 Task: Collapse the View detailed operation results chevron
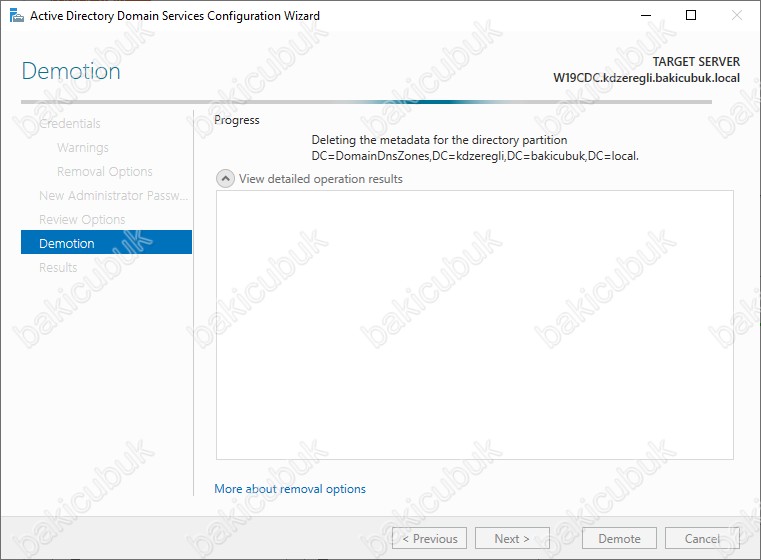click(x=225, y=179)
